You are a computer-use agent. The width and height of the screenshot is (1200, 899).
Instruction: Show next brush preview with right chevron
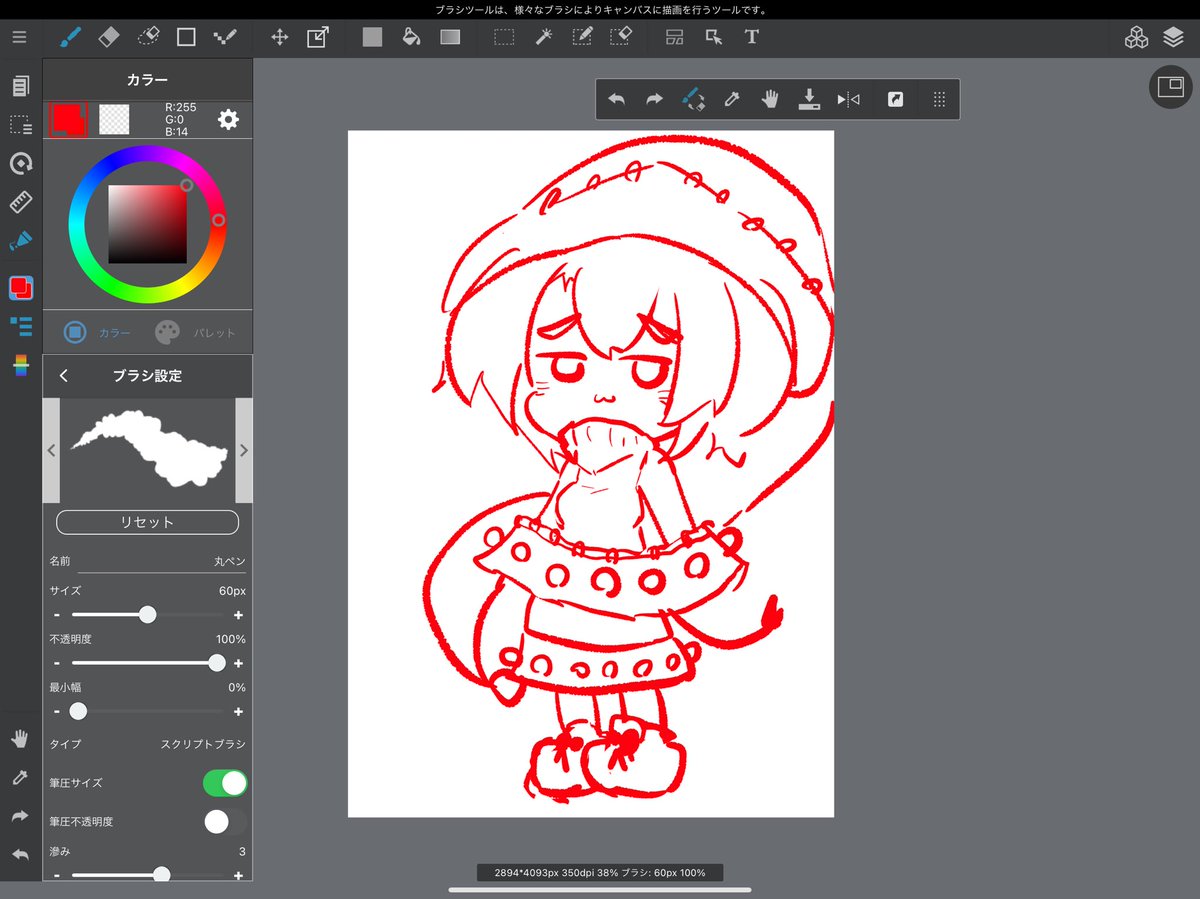tap(244, 450)
